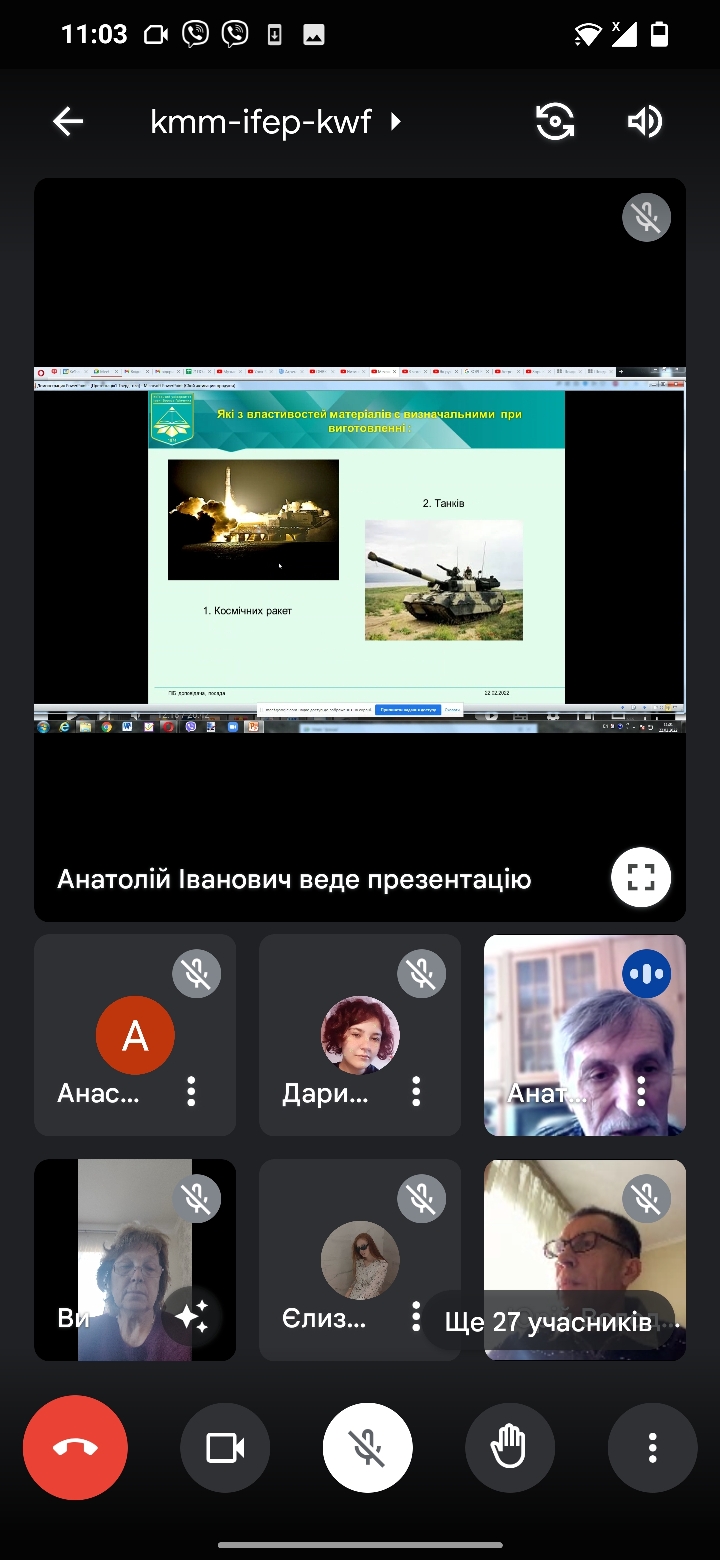Tap muted mic icon on self-view tile
Viewport: 720px width, 1560px height.
pos(197,1199)
